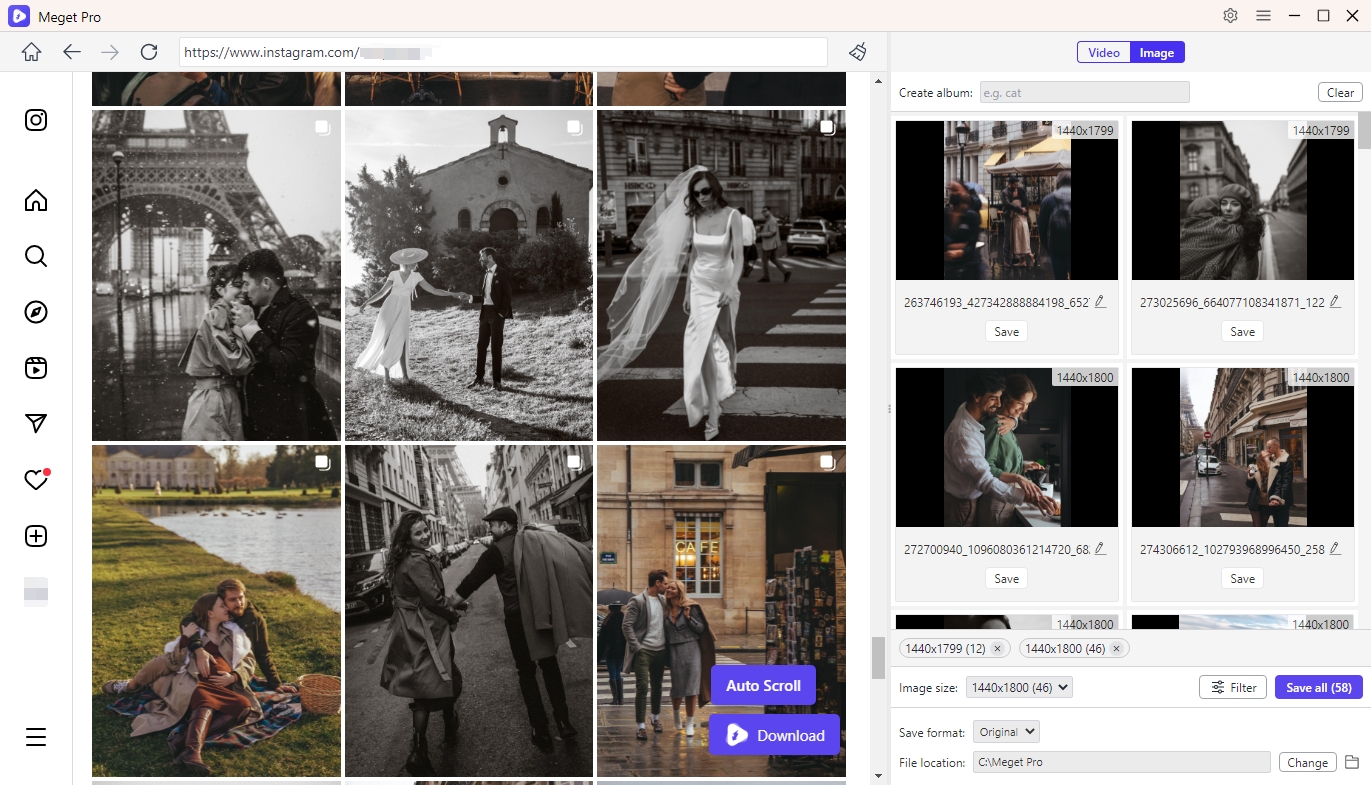Open Messages paper plane icon
1371x785 pixels.
(36, 424)
